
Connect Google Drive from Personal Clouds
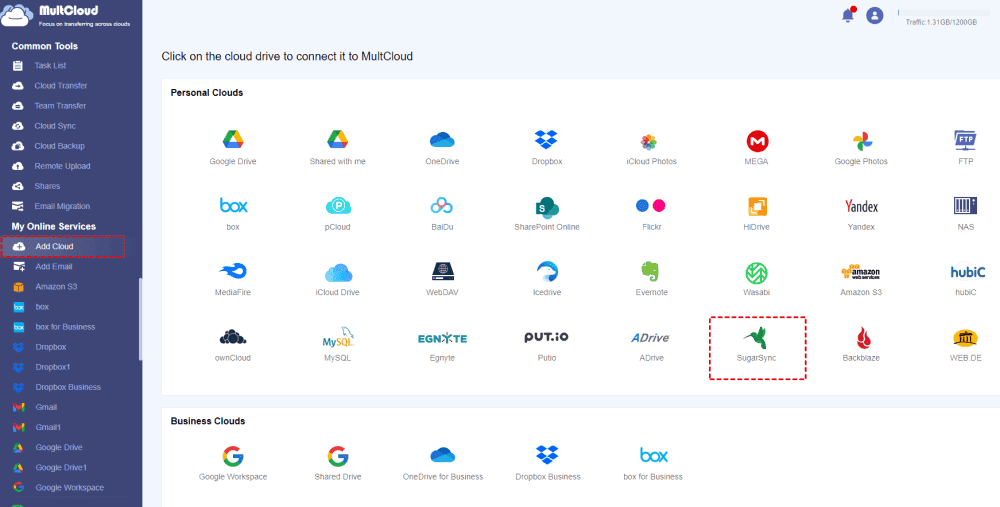pyautogui.click(x=233, y=148)
